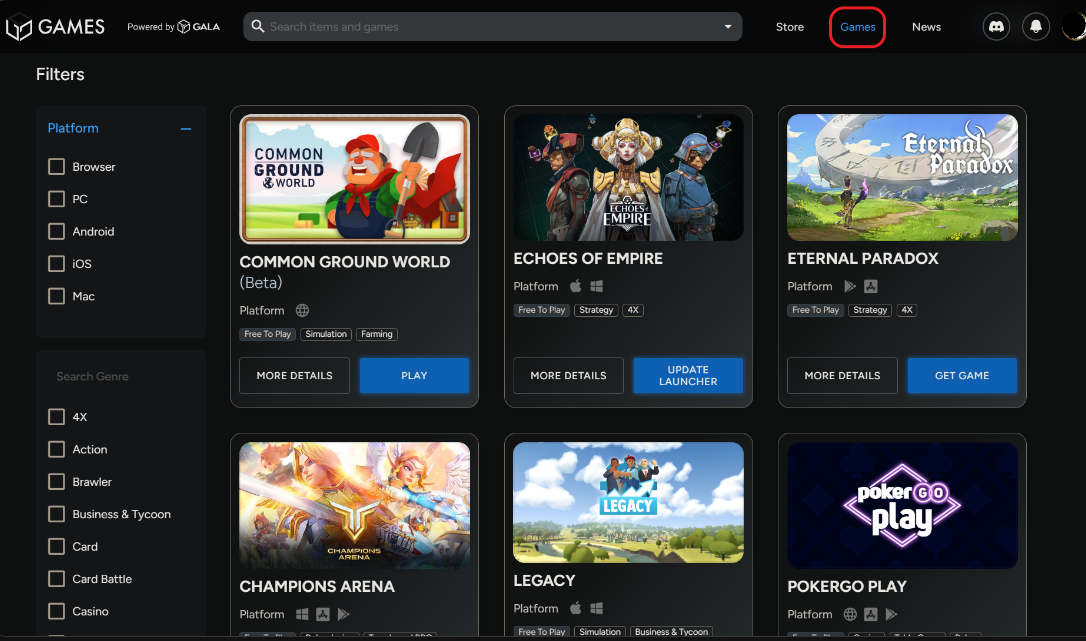Screen dimensions: 1086x641
Task: Click the Legacy game title
Action: [x=544, y=581]
